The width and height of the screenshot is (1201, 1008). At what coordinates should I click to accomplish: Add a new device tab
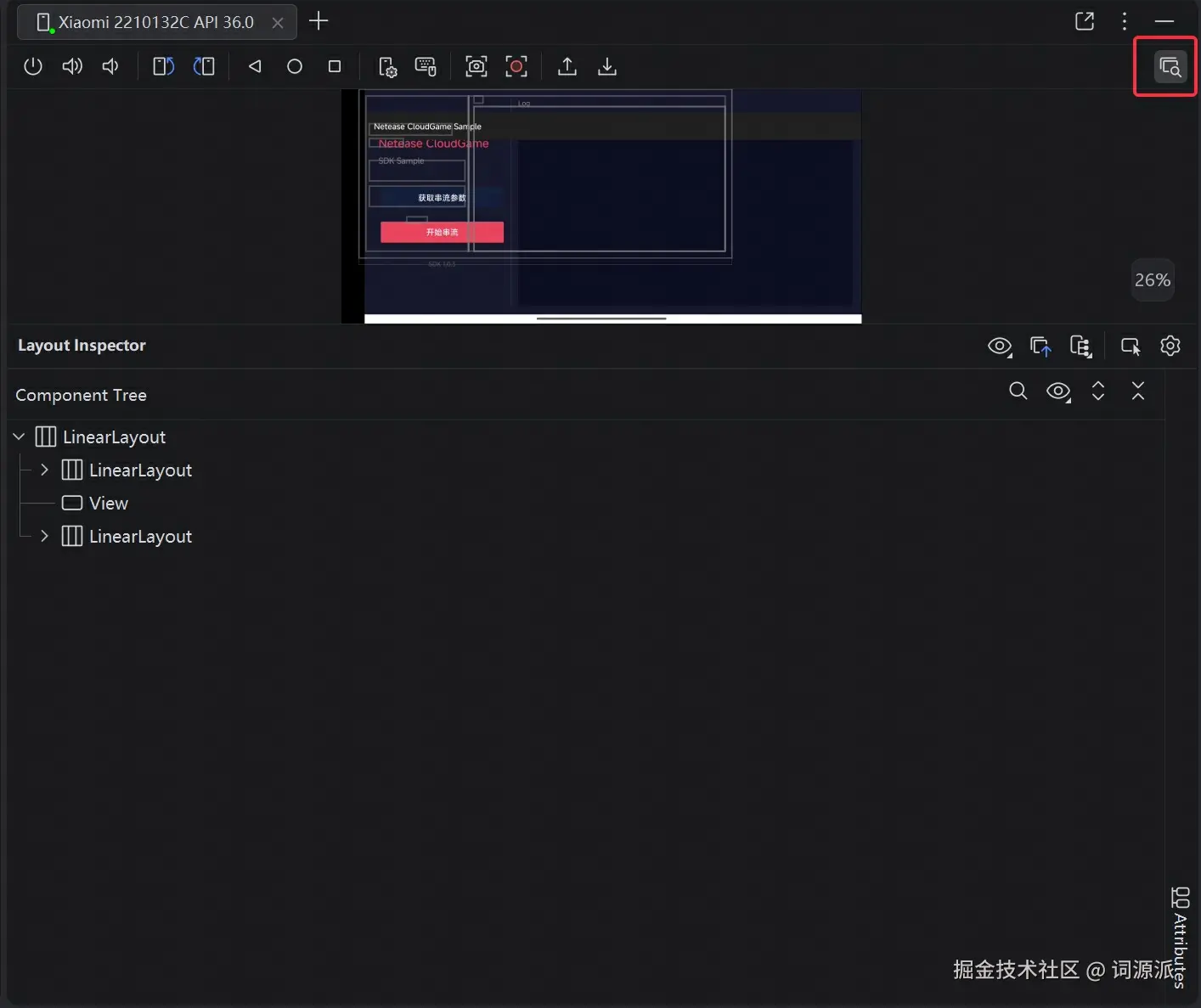[319, 21]
